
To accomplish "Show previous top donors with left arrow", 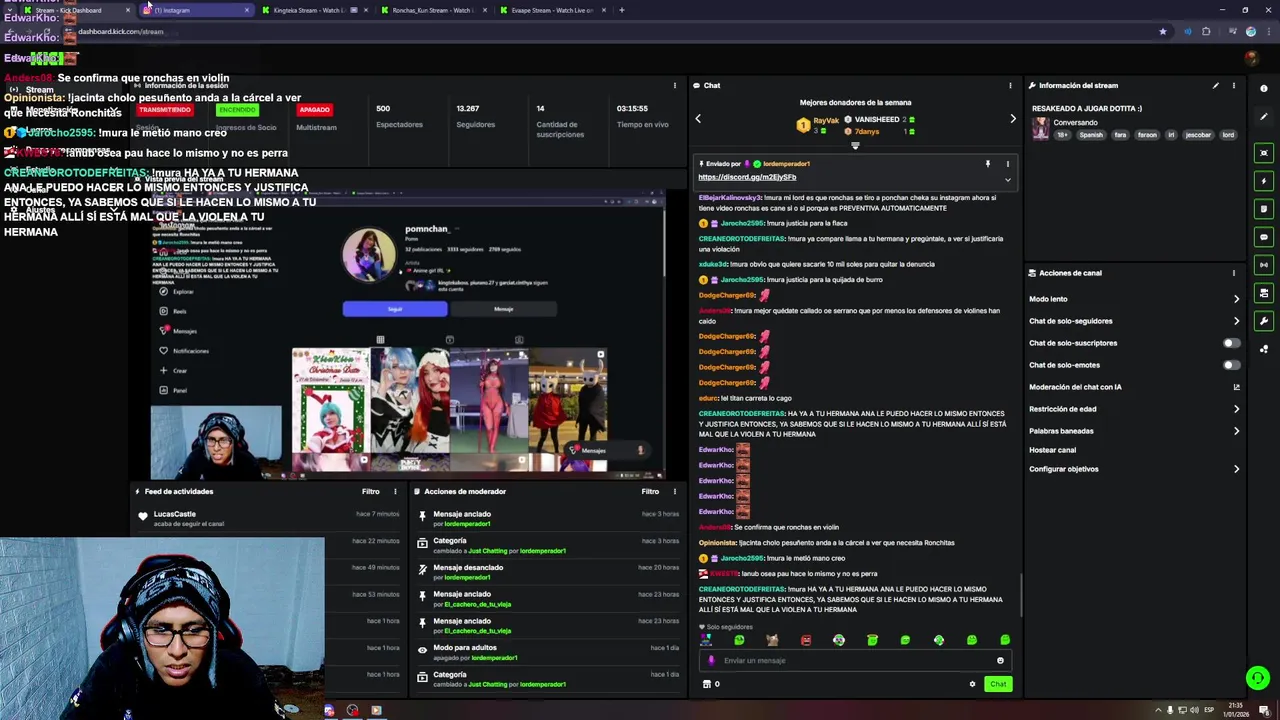I will pyautogui.click(x=698, y=119).
